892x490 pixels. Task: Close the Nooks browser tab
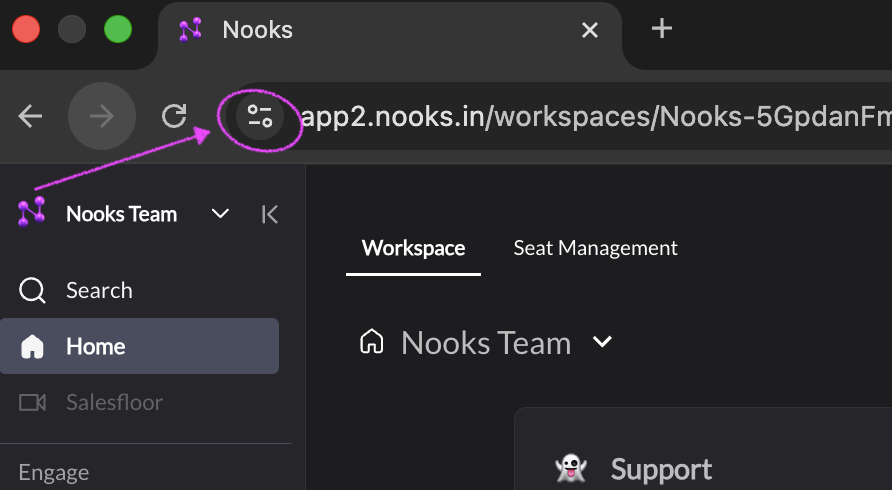point(590,30)
